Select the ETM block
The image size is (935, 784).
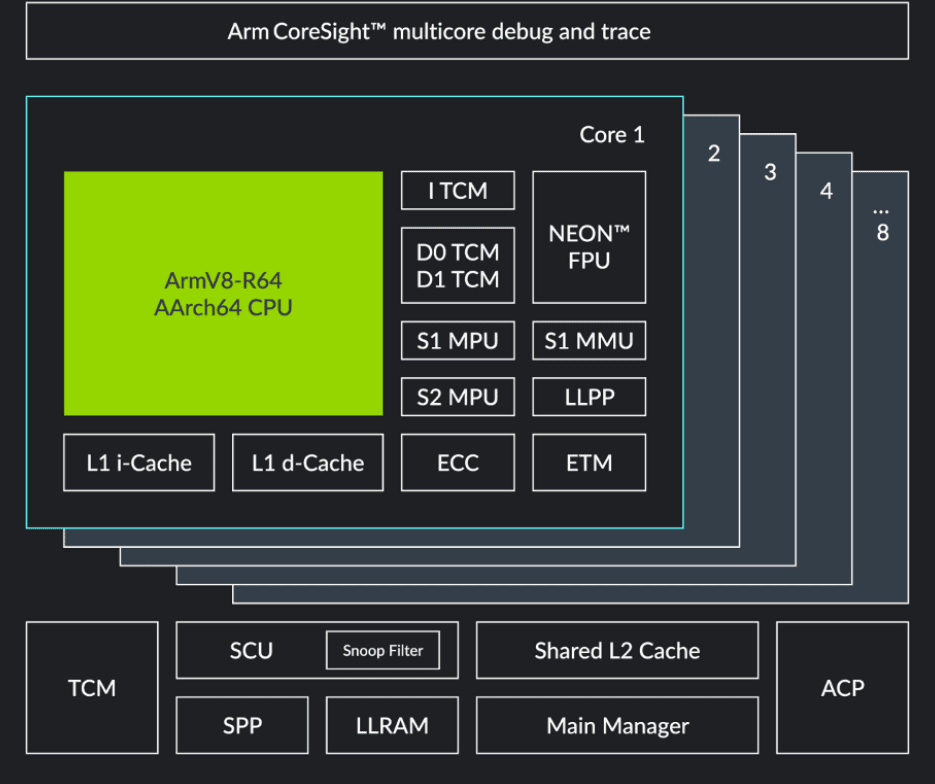[588, 462]
